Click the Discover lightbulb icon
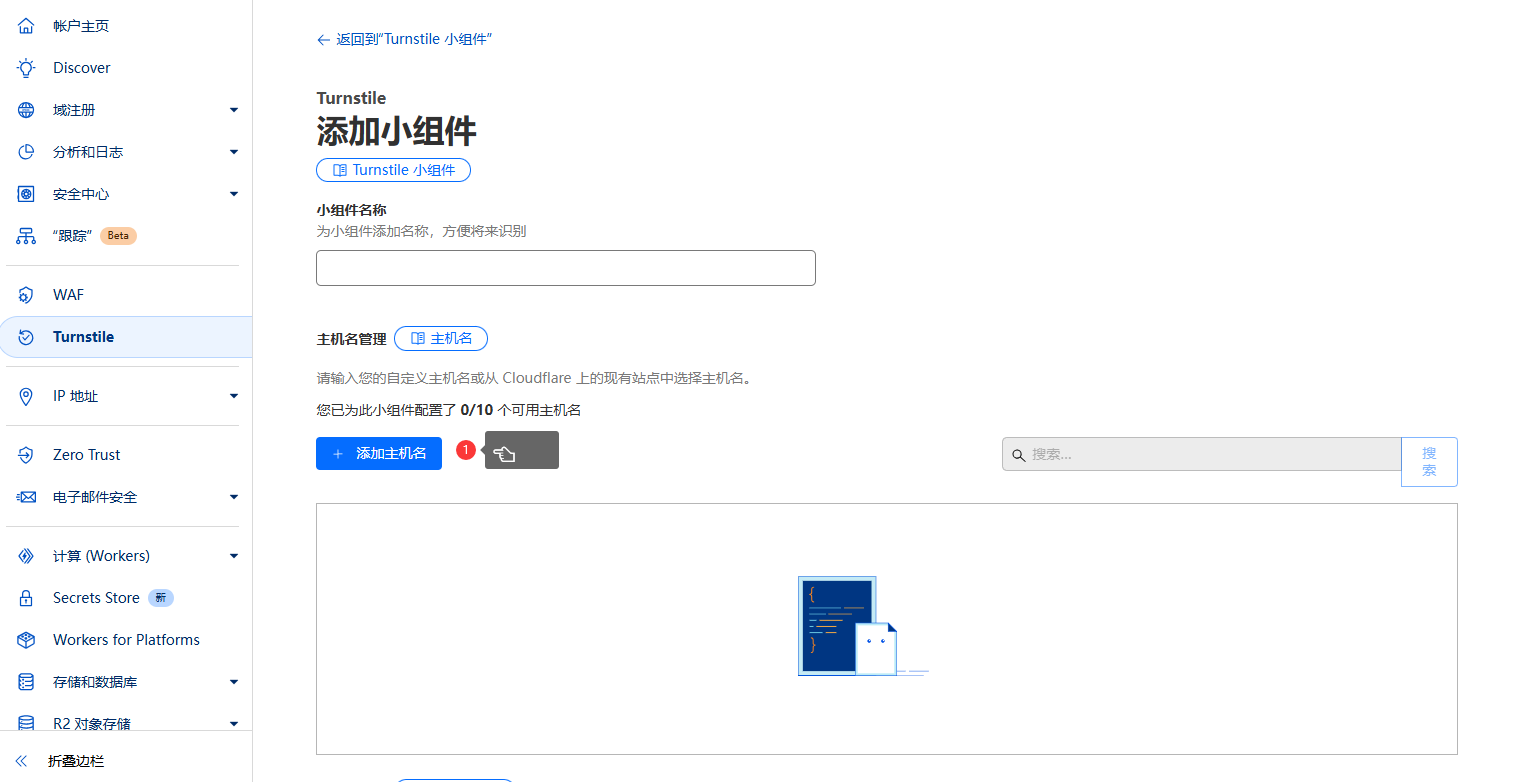The height and width of the screenshot is (782, 1515). 26,68
